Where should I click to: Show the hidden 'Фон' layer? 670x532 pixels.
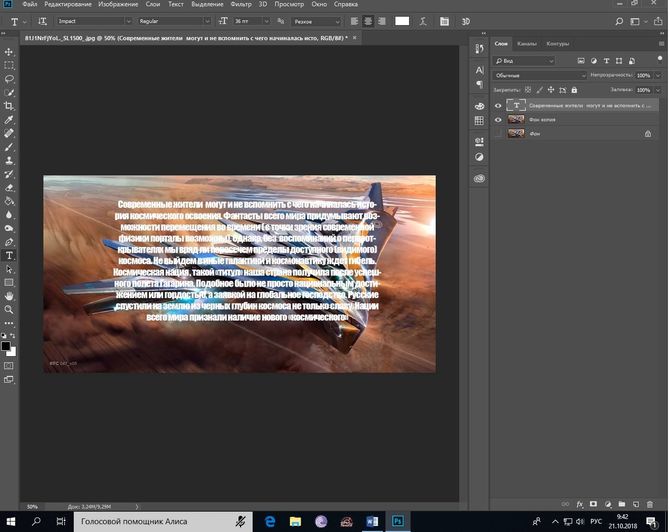point(497,132)
